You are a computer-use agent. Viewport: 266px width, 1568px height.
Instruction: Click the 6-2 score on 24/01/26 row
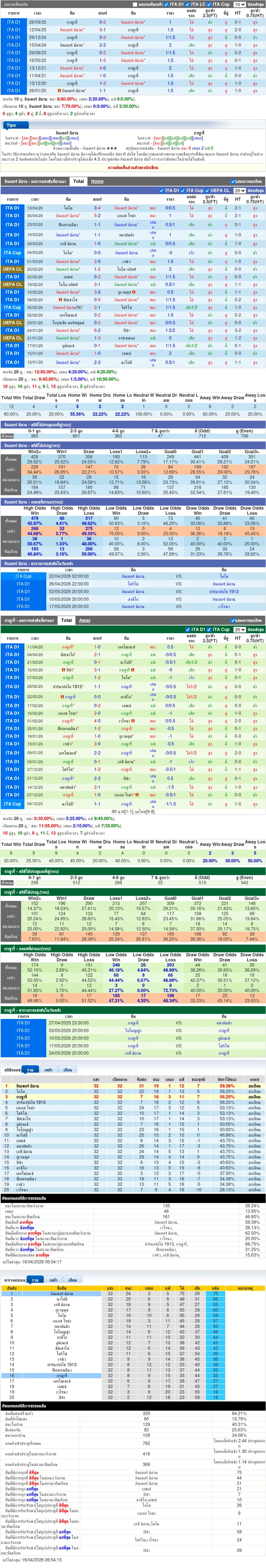pos(97,330)
